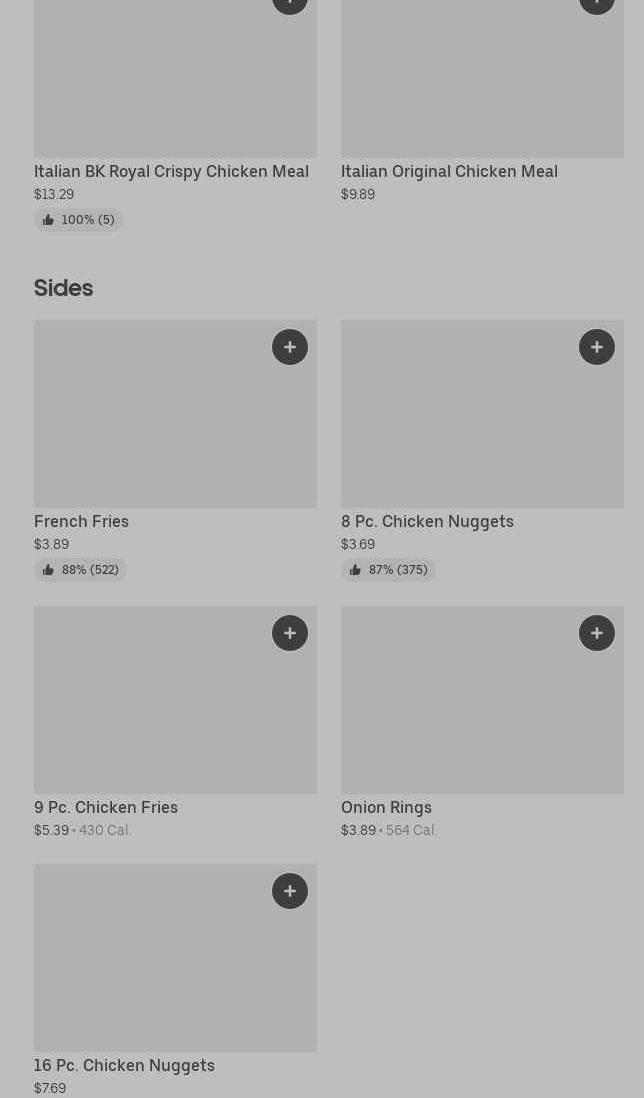This screenshot has width=644, height=1098.
Task: Click thumbs-up rating on 8 Pc. Nuggets
Action: pos(388,570)
